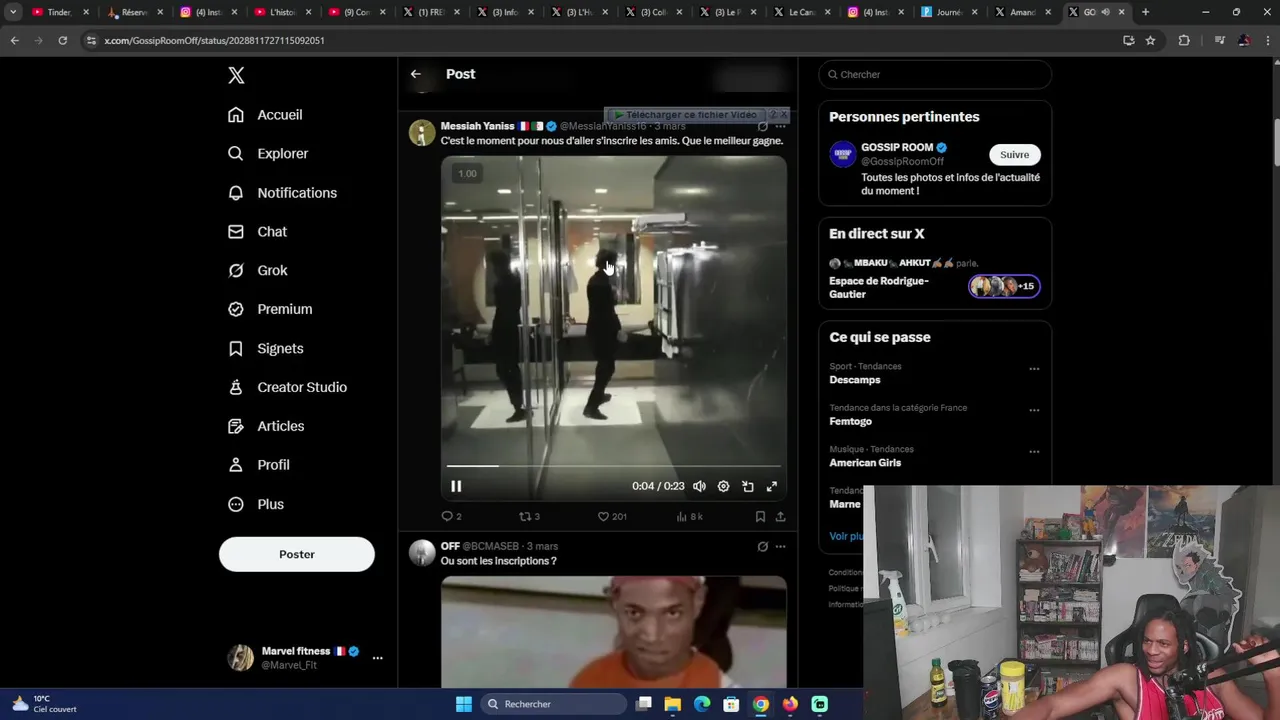Open Articles in the sidebar
The width and height of the screenshot is (1280, 720).
click(x=266, y=427)
